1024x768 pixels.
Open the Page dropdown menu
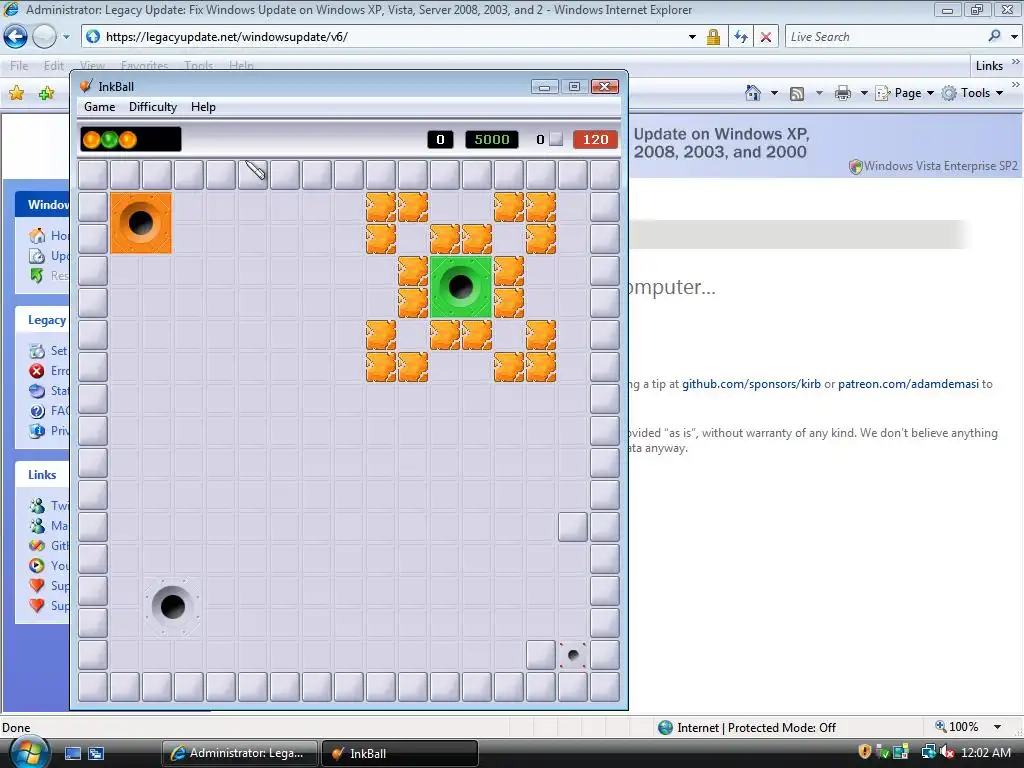(x=904, y=93)
